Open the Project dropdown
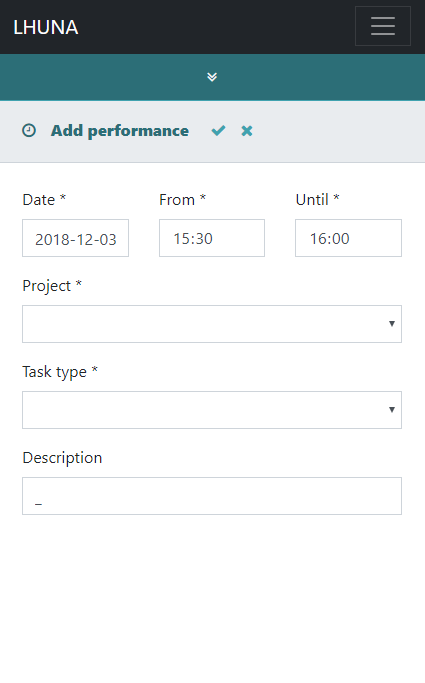The height and width of the screenshot is (683, 425). click(x=212, y=324)
